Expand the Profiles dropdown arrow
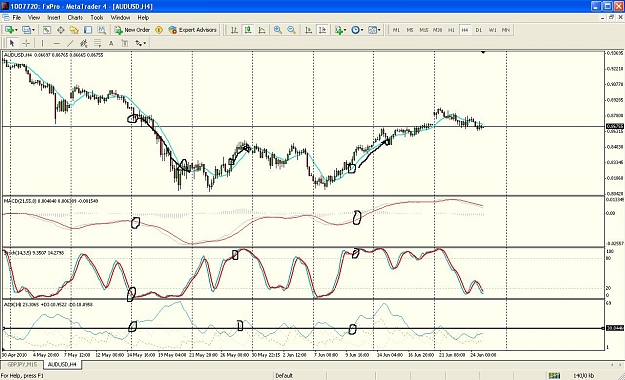This screenshot has height=380, width=625. 33,30
